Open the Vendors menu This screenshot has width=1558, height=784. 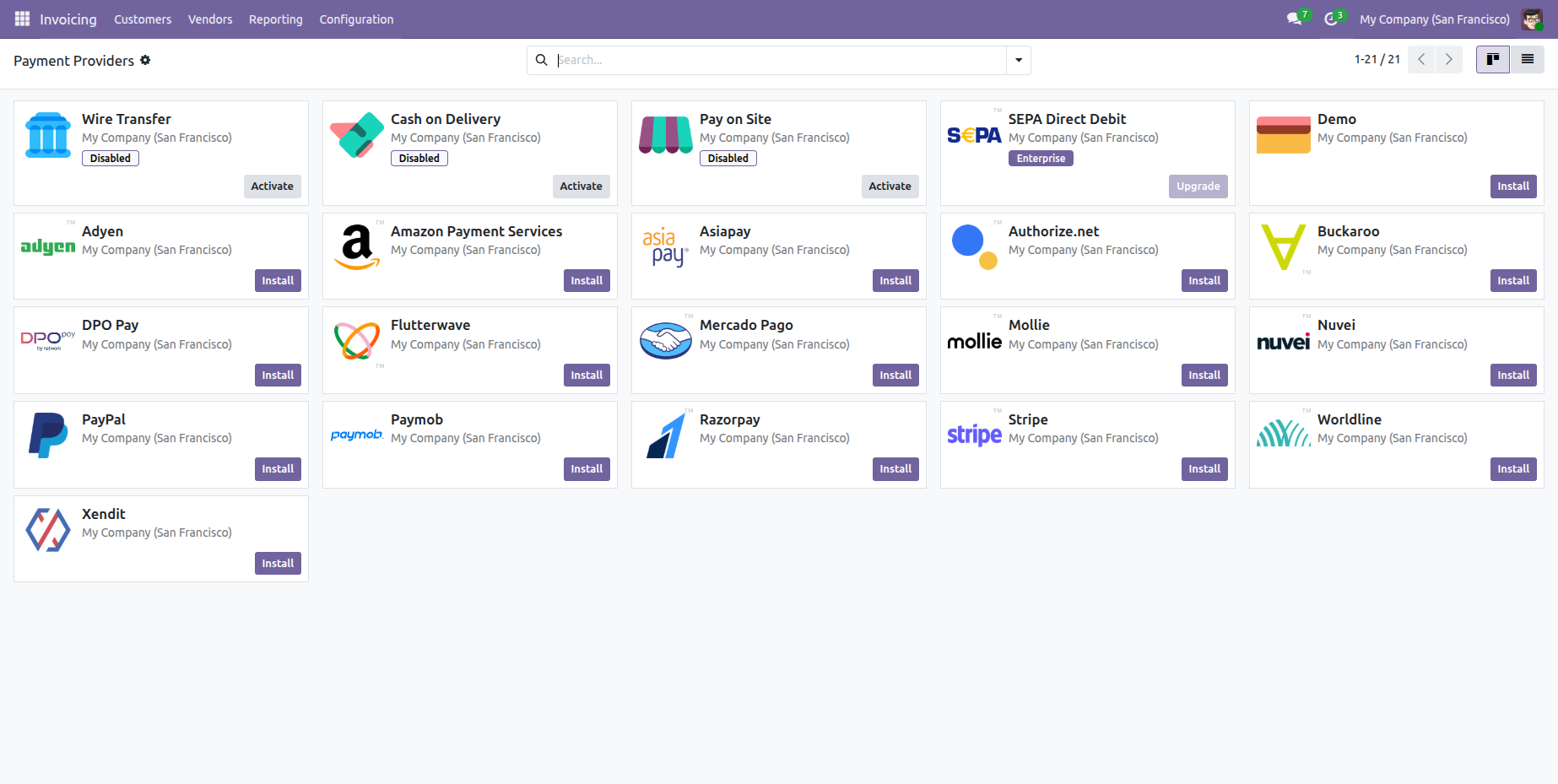click(210, 19)
